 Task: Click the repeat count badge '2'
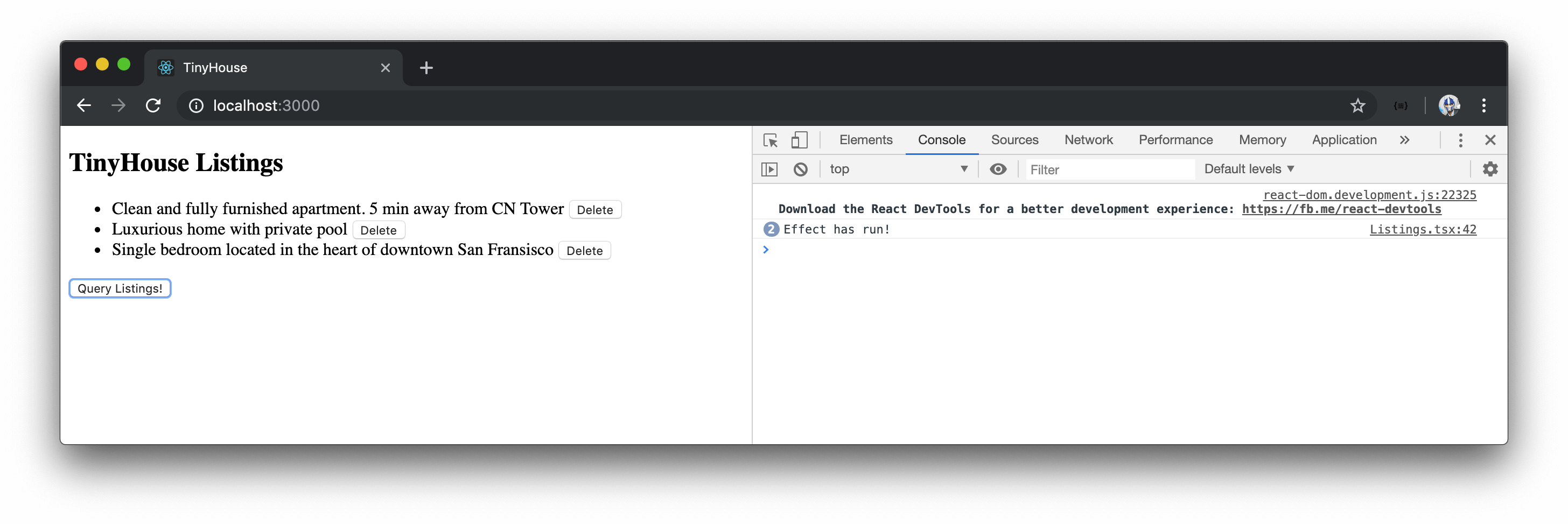coord(771,229)
